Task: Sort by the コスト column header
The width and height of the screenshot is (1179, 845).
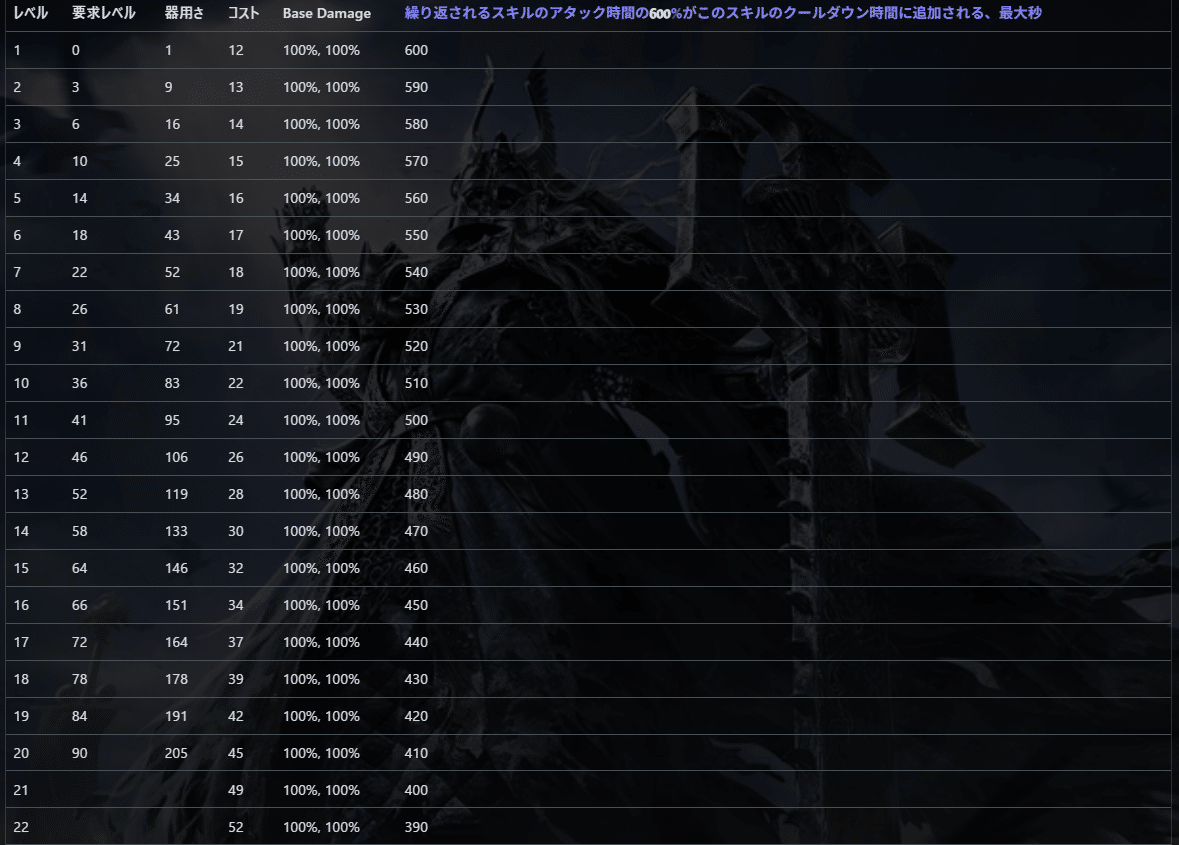Action: point(244,14)
